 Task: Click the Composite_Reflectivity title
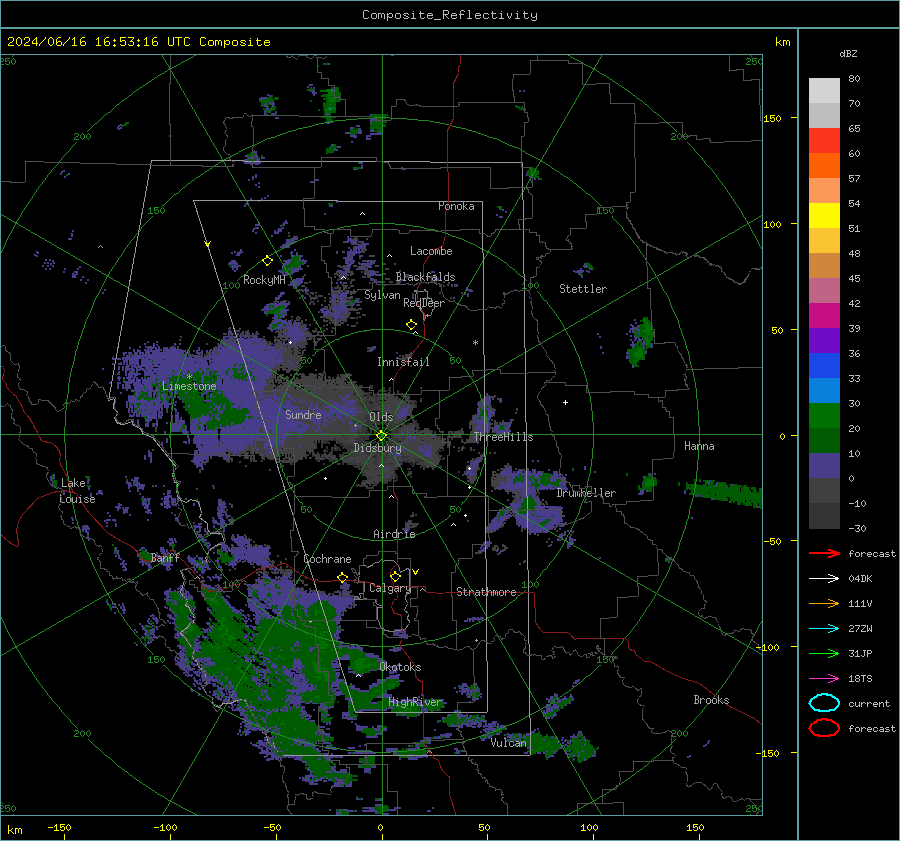coord(450,15)
